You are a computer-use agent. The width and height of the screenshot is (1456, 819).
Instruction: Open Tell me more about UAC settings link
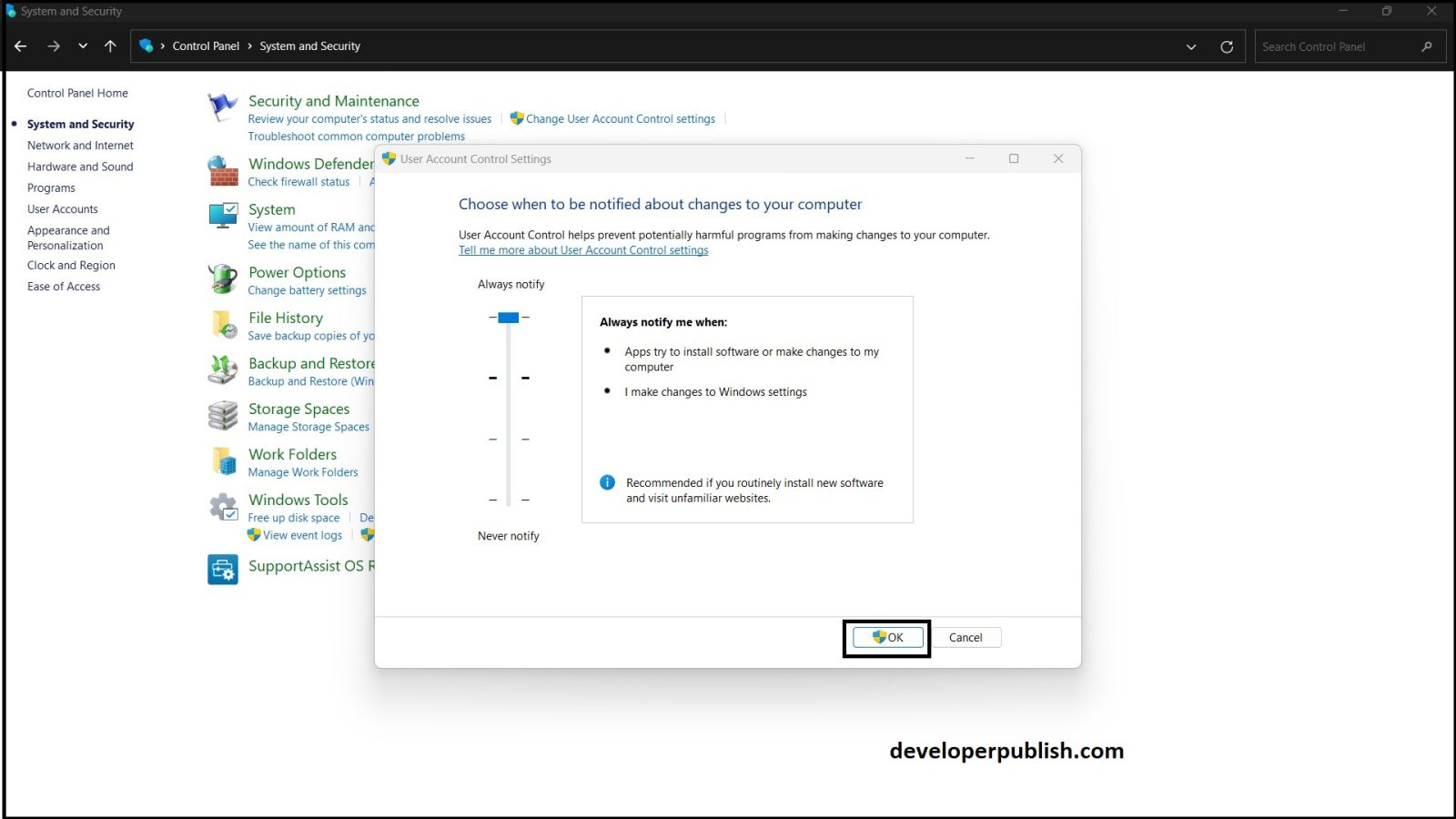[583, 250]
